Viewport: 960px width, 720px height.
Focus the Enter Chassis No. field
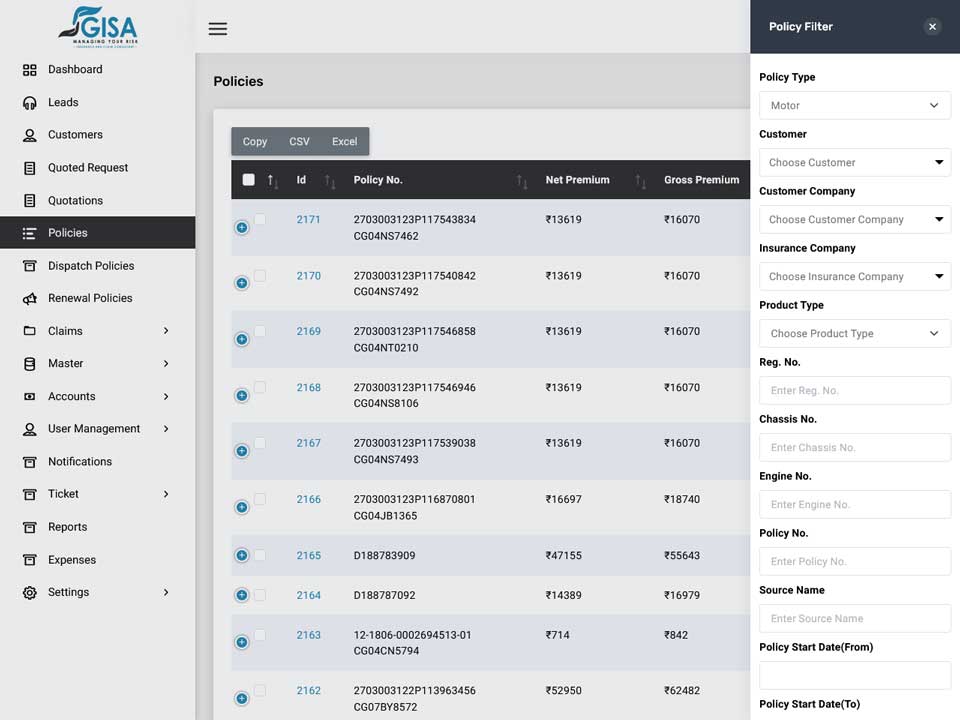(x=855, y=448)
